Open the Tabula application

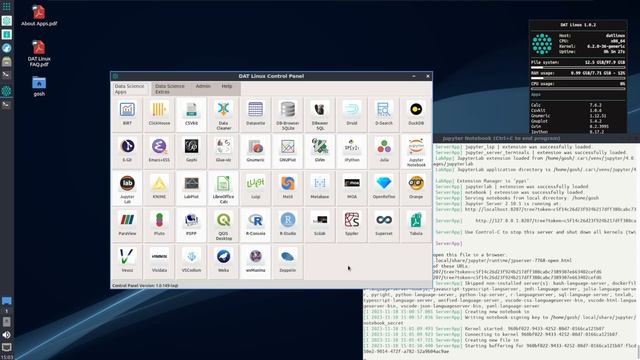coord(416,225)
